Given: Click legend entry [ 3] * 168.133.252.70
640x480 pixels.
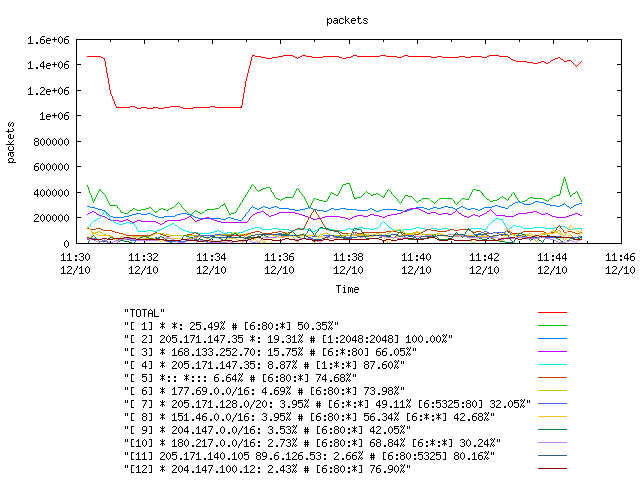Looking at the screenshot, I should (x=270, y=352).
